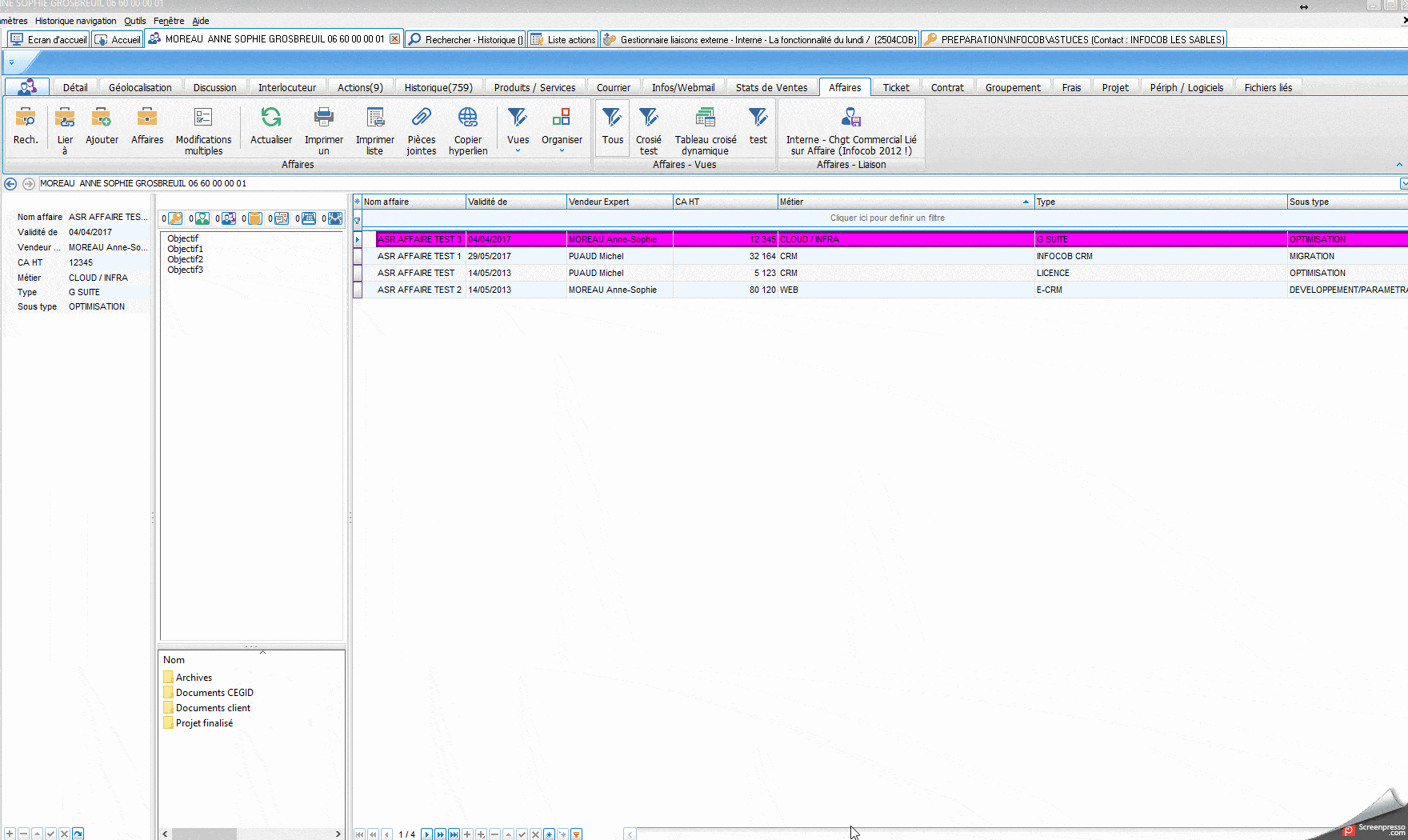Screen dimensions: 1408x840
Task: Go to the next record in navigator
Action: click(426, 834)
